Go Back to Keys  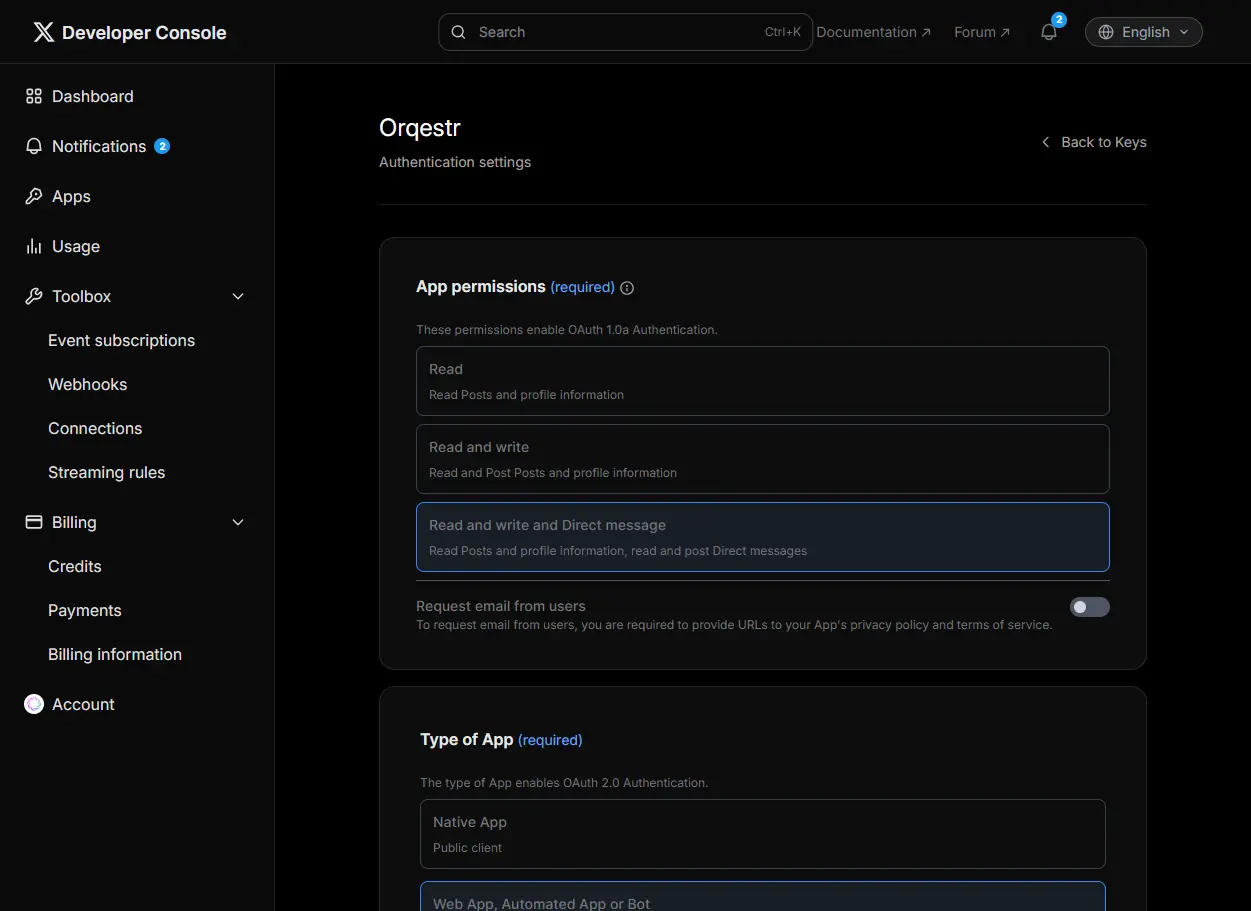[1104, 142]
